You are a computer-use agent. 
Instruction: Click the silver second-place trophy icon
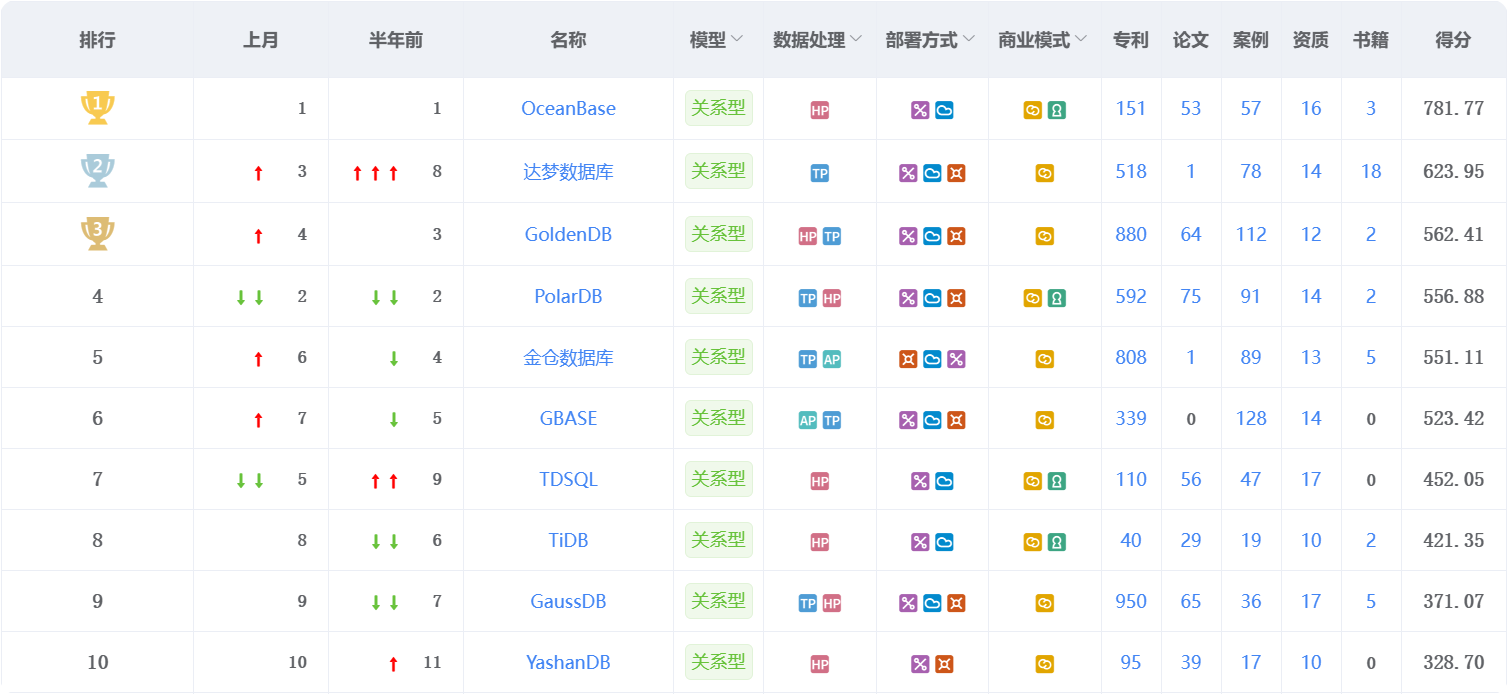pyautogui.click(x=97, y=171)
